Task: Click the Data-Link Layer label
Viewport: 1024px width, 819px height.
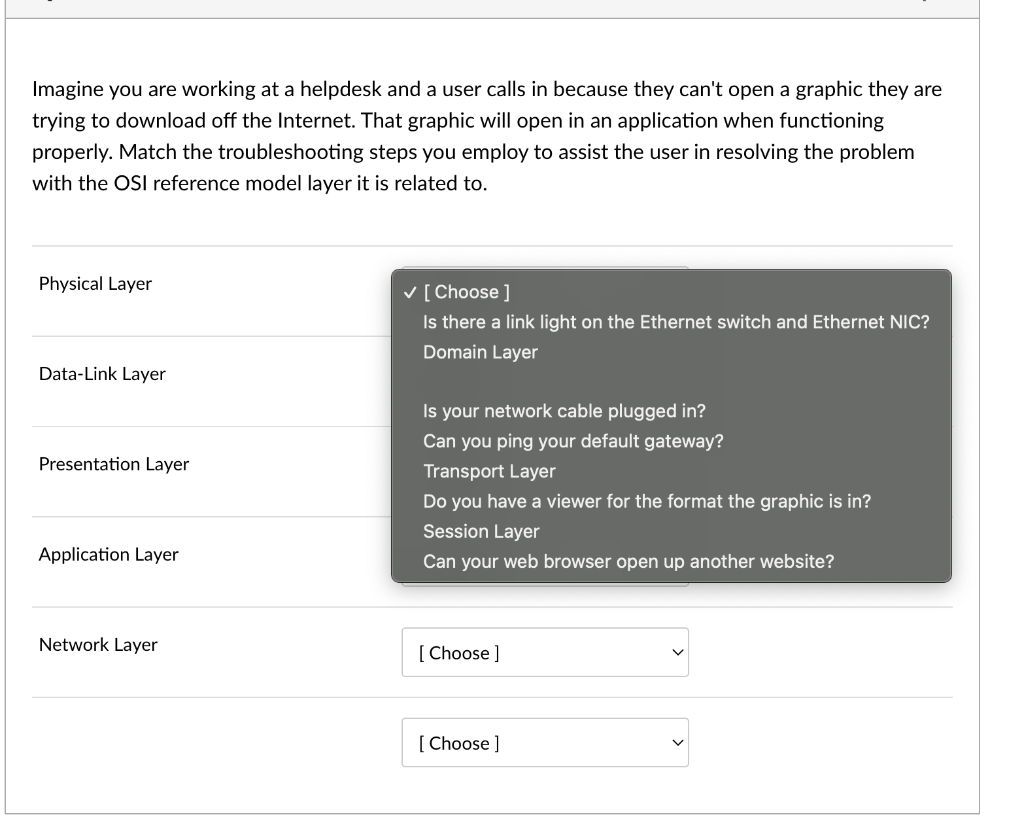Action: [x=102, y=374]
